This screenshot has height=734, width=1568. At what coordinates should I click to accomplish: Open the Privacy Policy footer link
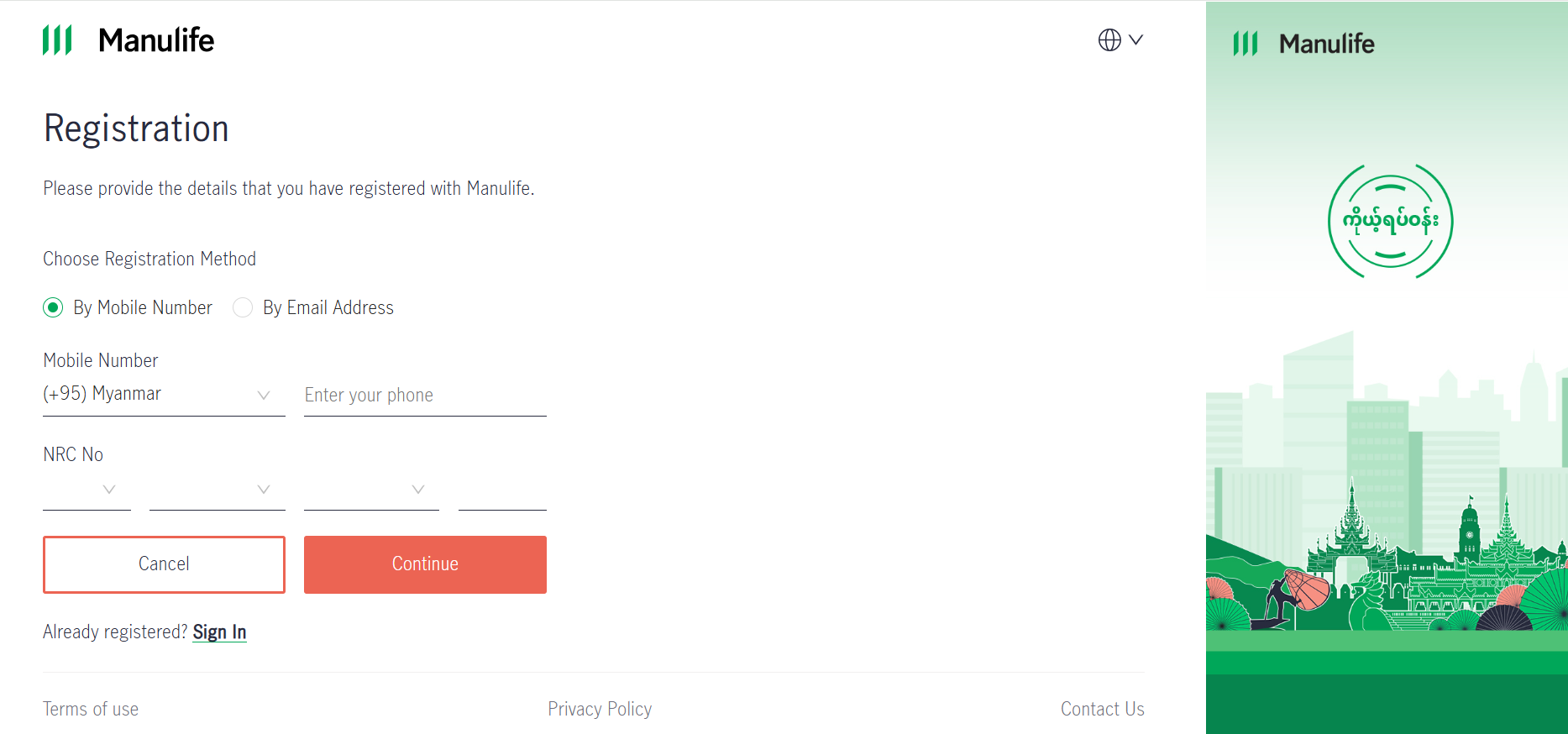click(x=600, y=709)
